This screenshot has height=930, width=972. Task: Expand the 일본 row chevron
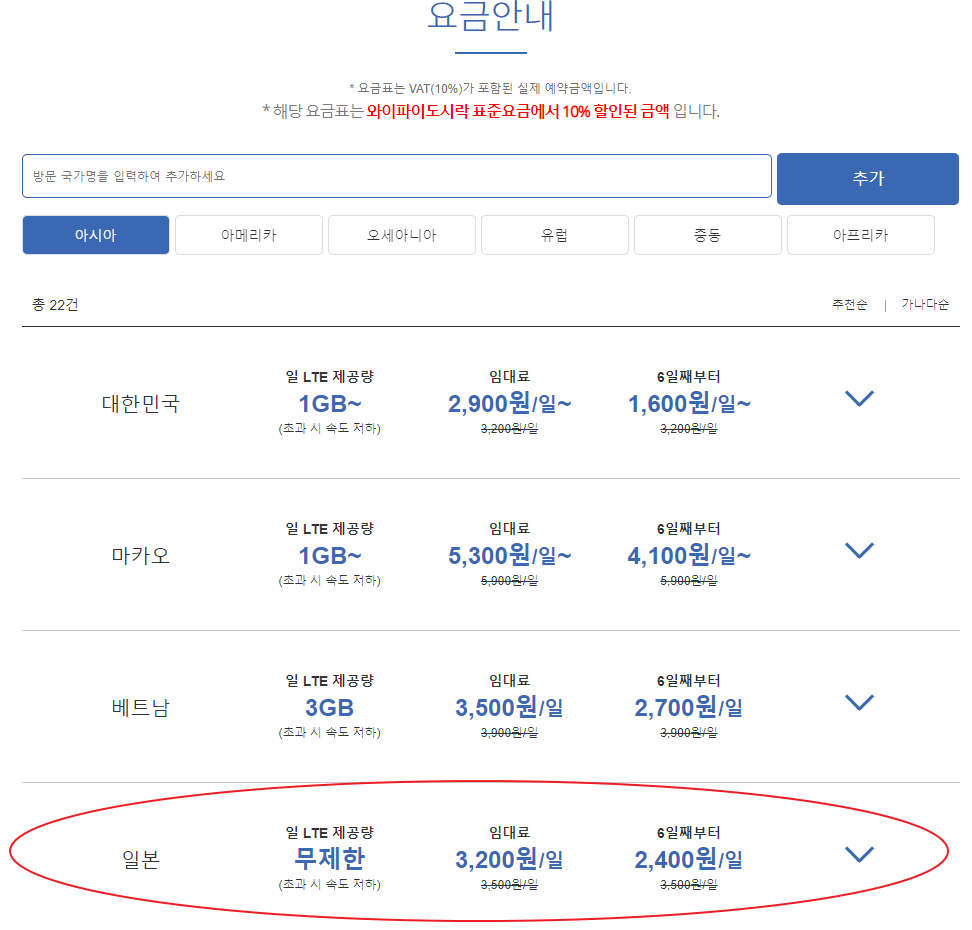860,854
